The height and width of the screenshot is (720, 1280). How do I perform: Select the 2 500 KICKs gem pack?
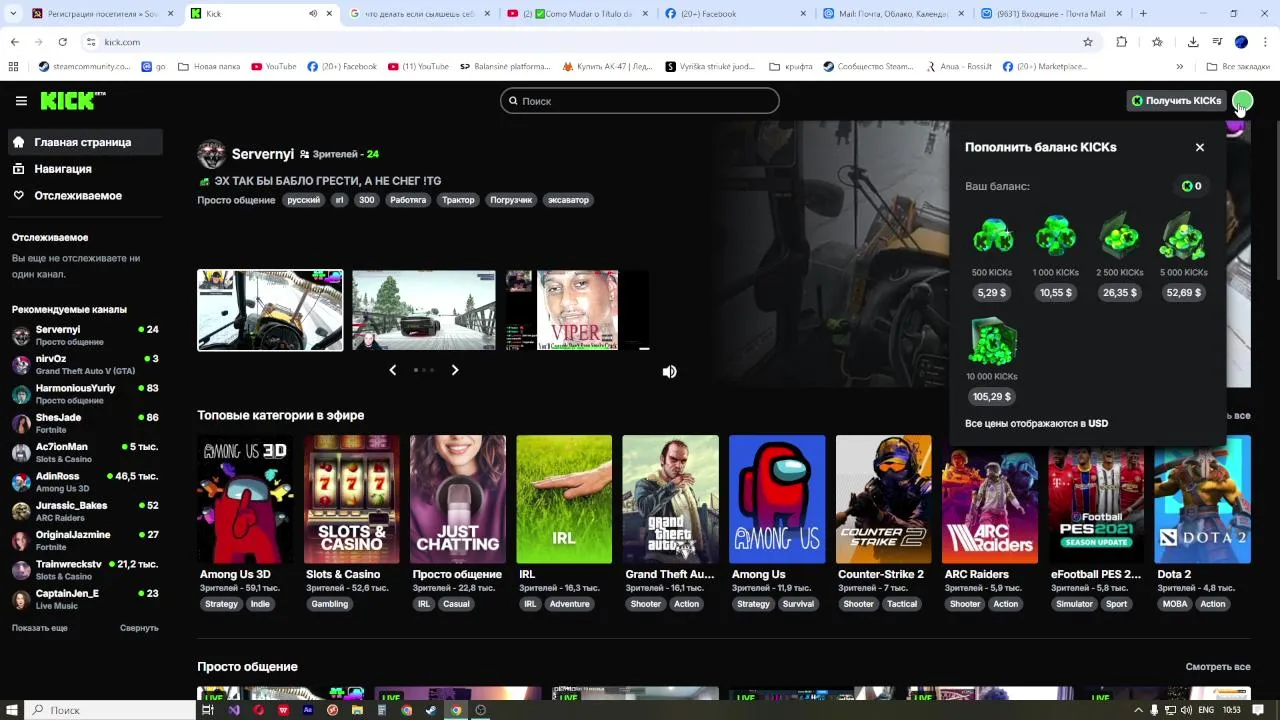pyautogui.click(x=1119, y=236)
